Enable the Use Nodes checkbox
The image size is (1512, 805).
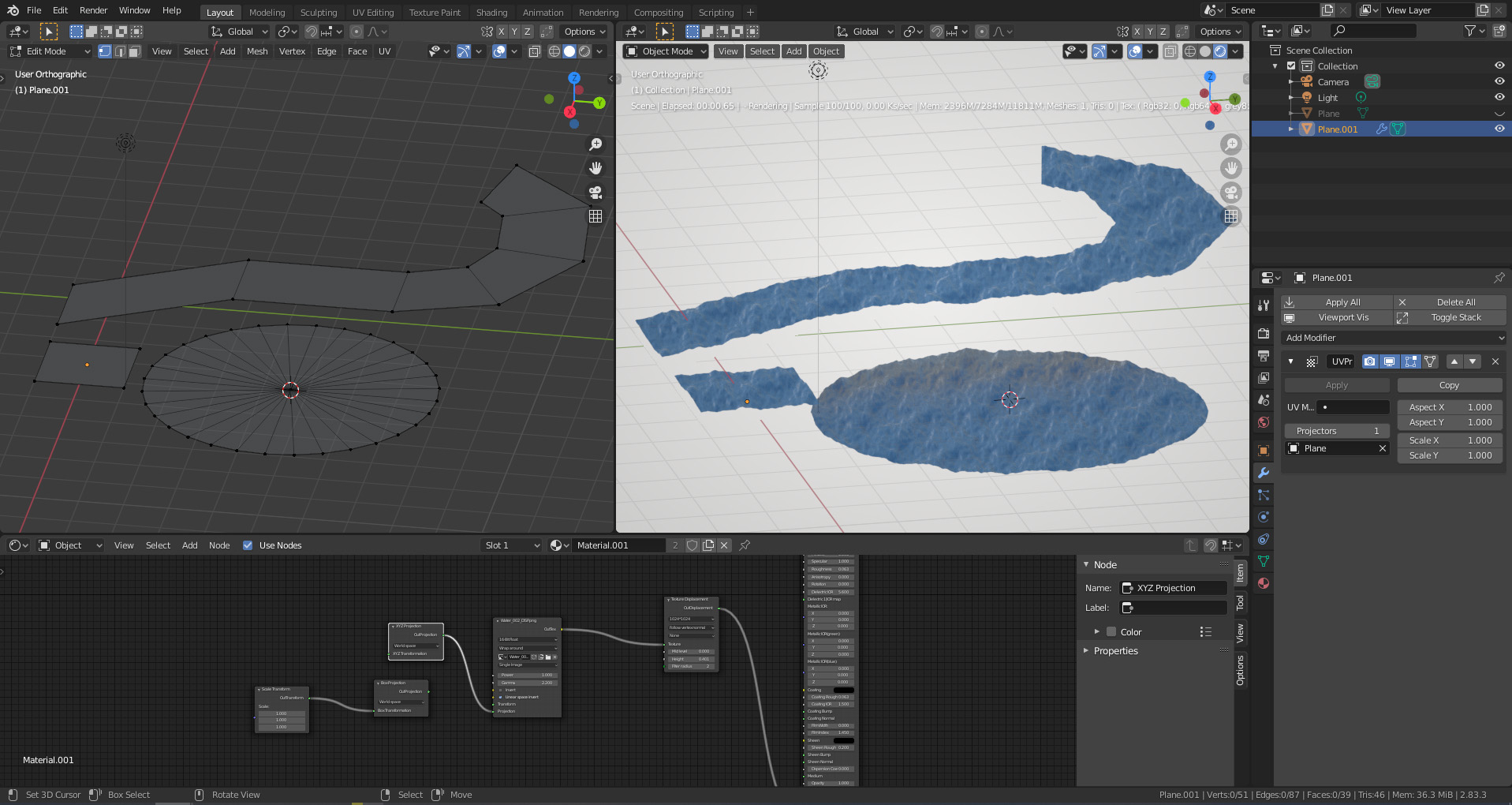point(248,545)
